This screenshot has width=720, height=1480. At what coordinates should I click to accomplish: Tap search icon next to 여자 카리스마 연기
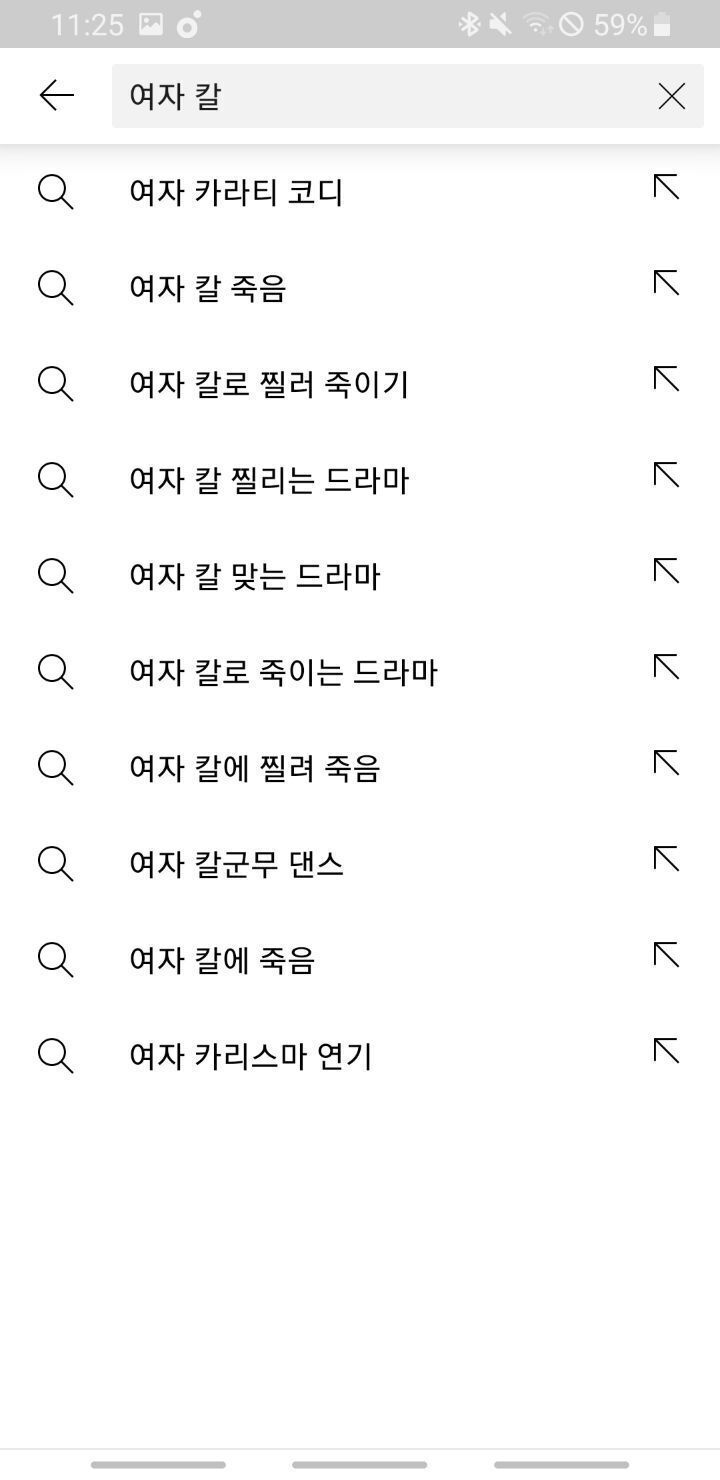55,1055
